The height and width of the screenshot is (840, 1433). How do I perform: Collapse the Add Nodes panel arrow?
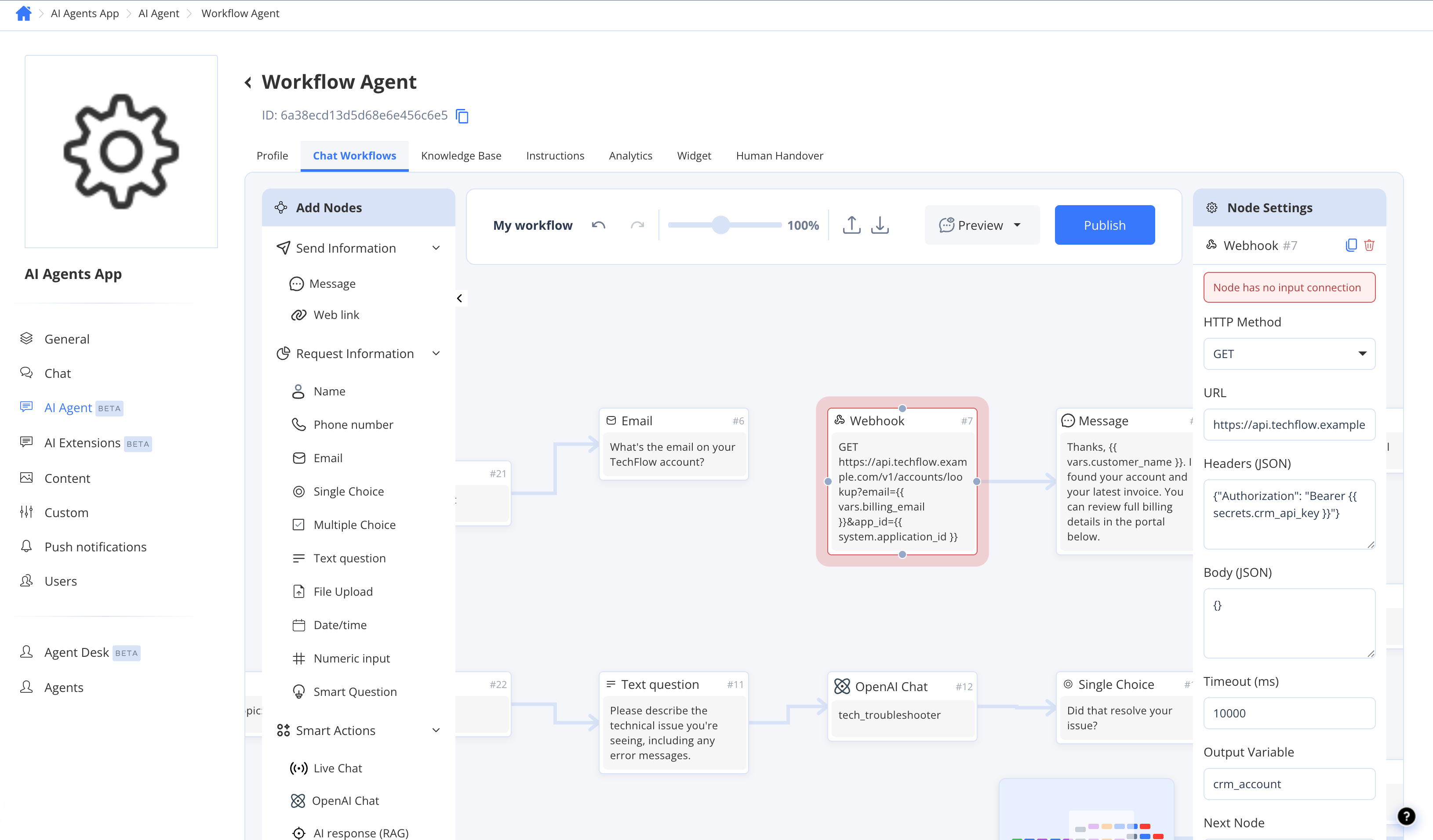point(459,298)
